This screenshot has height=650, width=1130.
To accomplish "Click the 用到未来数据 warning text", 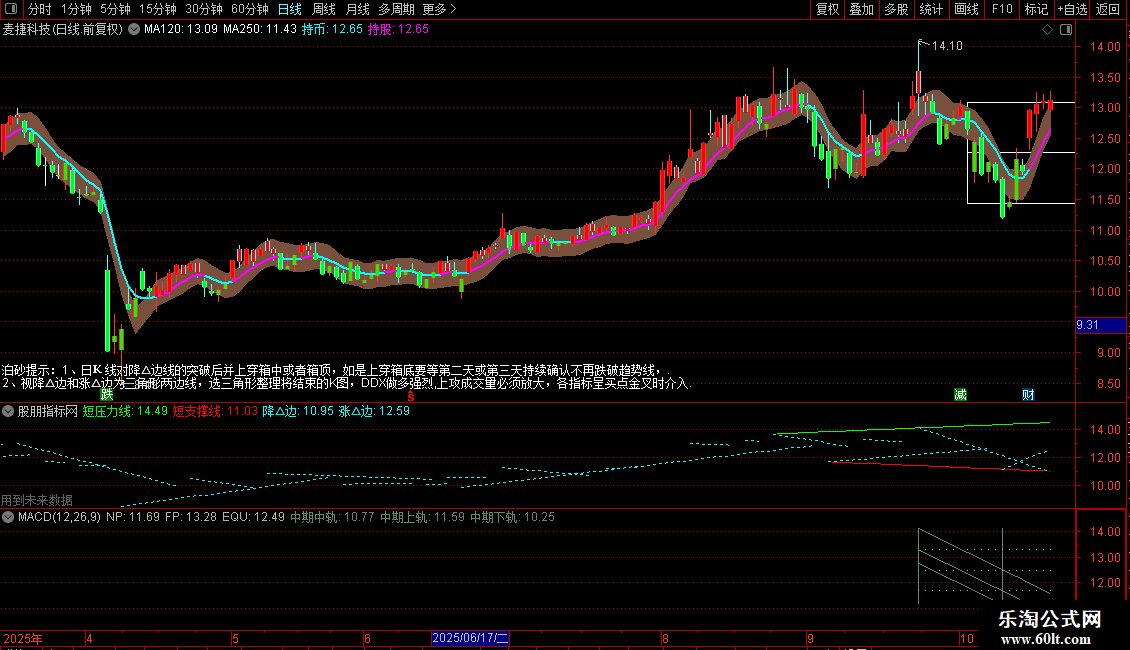I will pos(37,500).
